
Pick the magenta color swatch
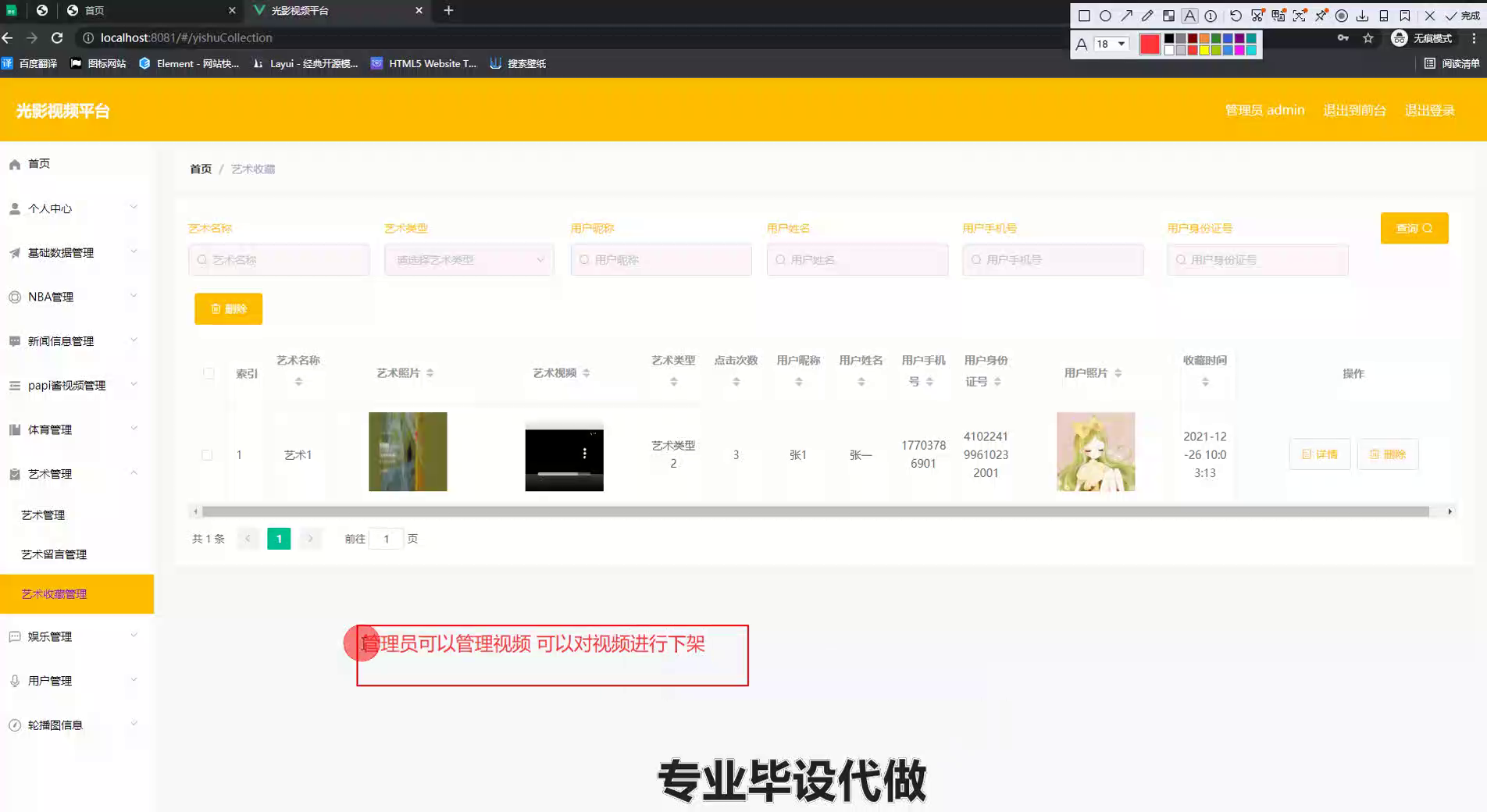[1239, 50]
